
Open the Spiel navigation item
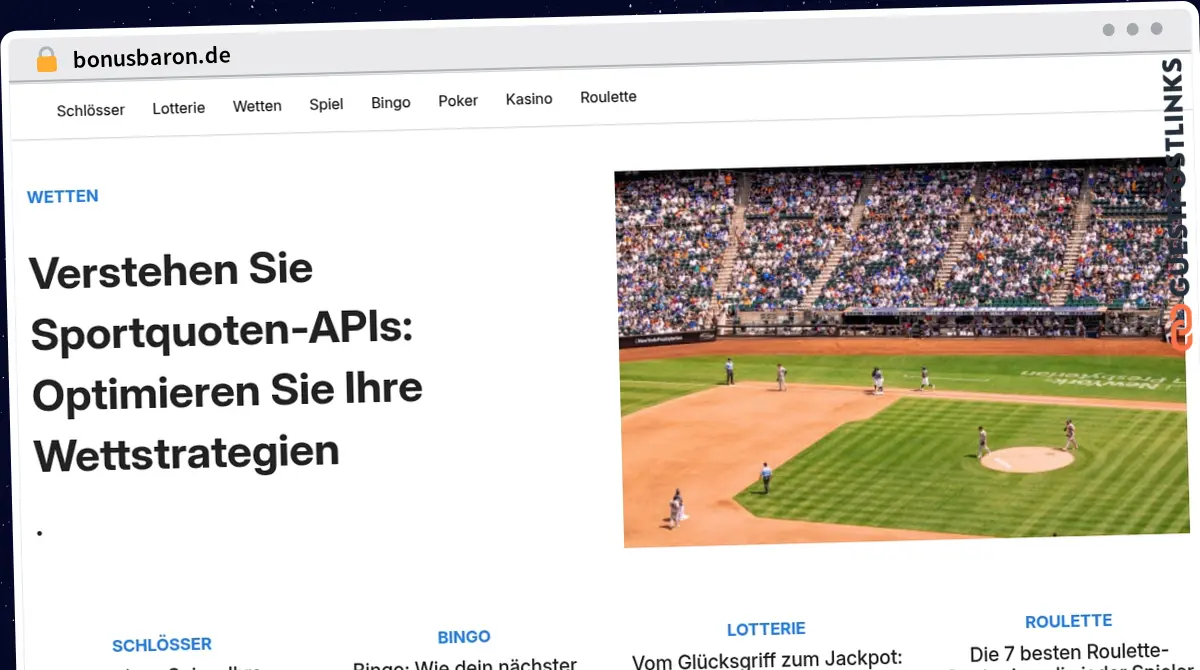point(326,104)
